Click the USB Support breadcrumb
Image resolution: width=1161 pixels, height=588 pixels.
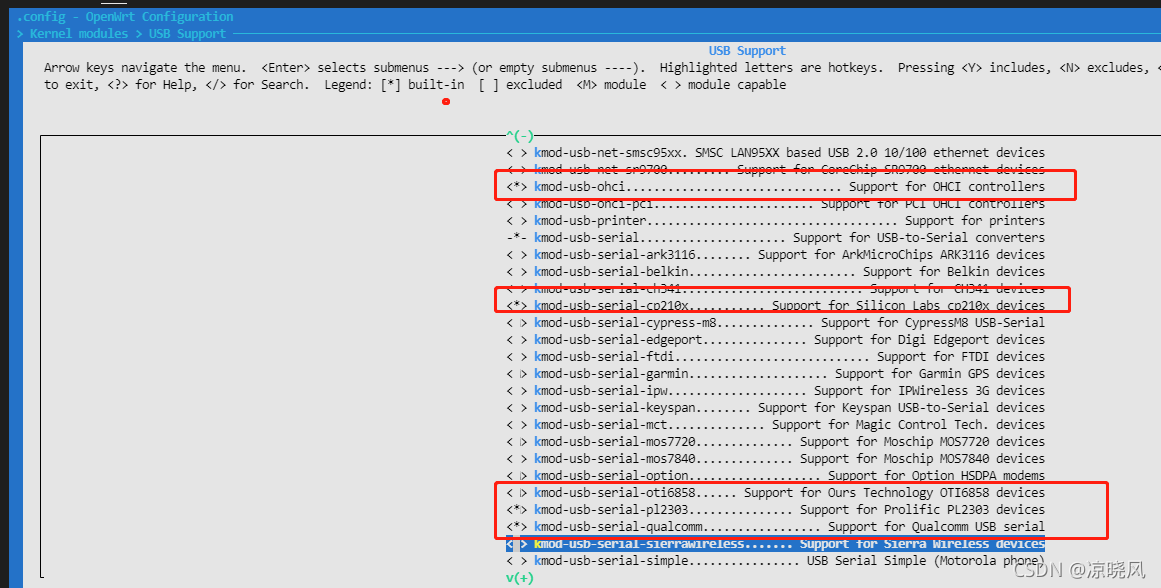click(187, 33)
